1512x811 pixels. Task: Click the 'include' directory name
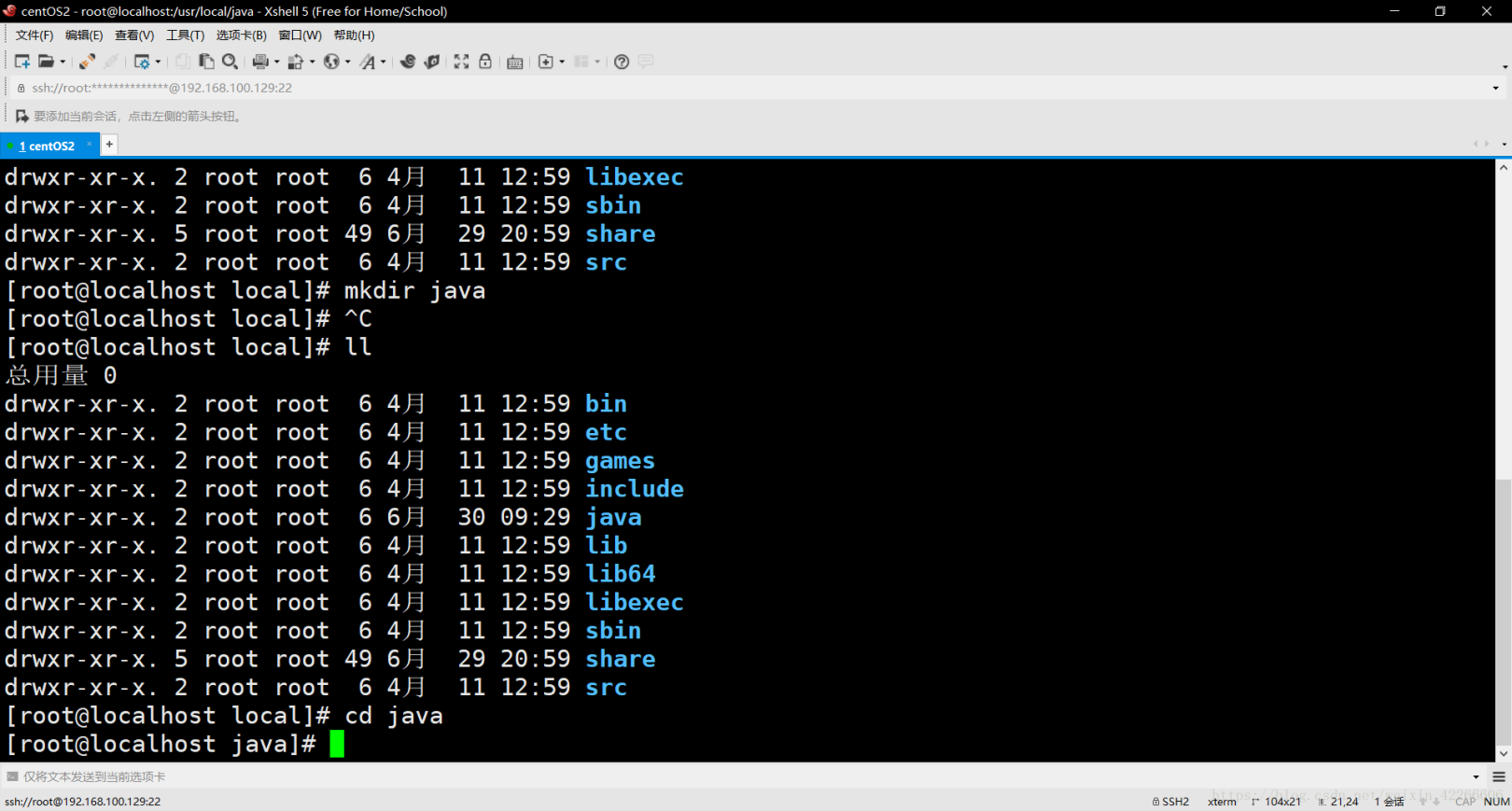tap(635, 488)
